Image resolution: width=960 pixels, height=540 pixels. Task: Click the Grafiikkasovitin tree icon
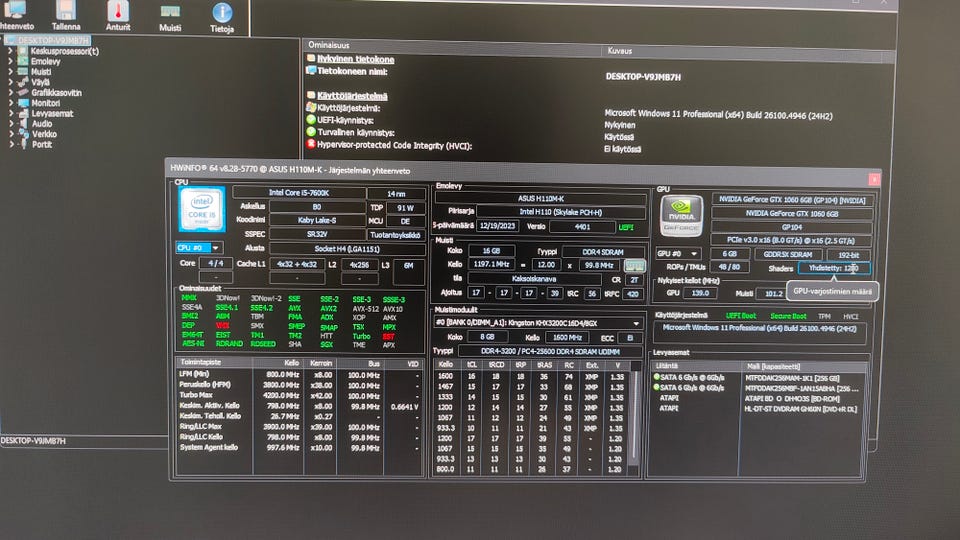[23, 92]
